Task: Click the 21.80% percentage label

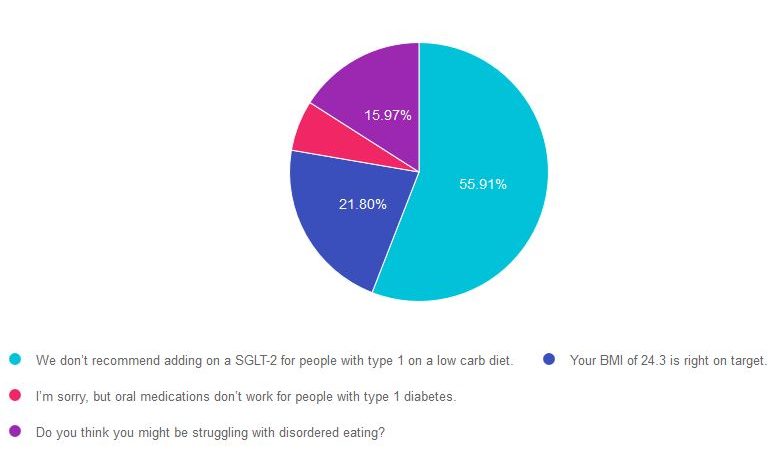Action: [363, 204]
